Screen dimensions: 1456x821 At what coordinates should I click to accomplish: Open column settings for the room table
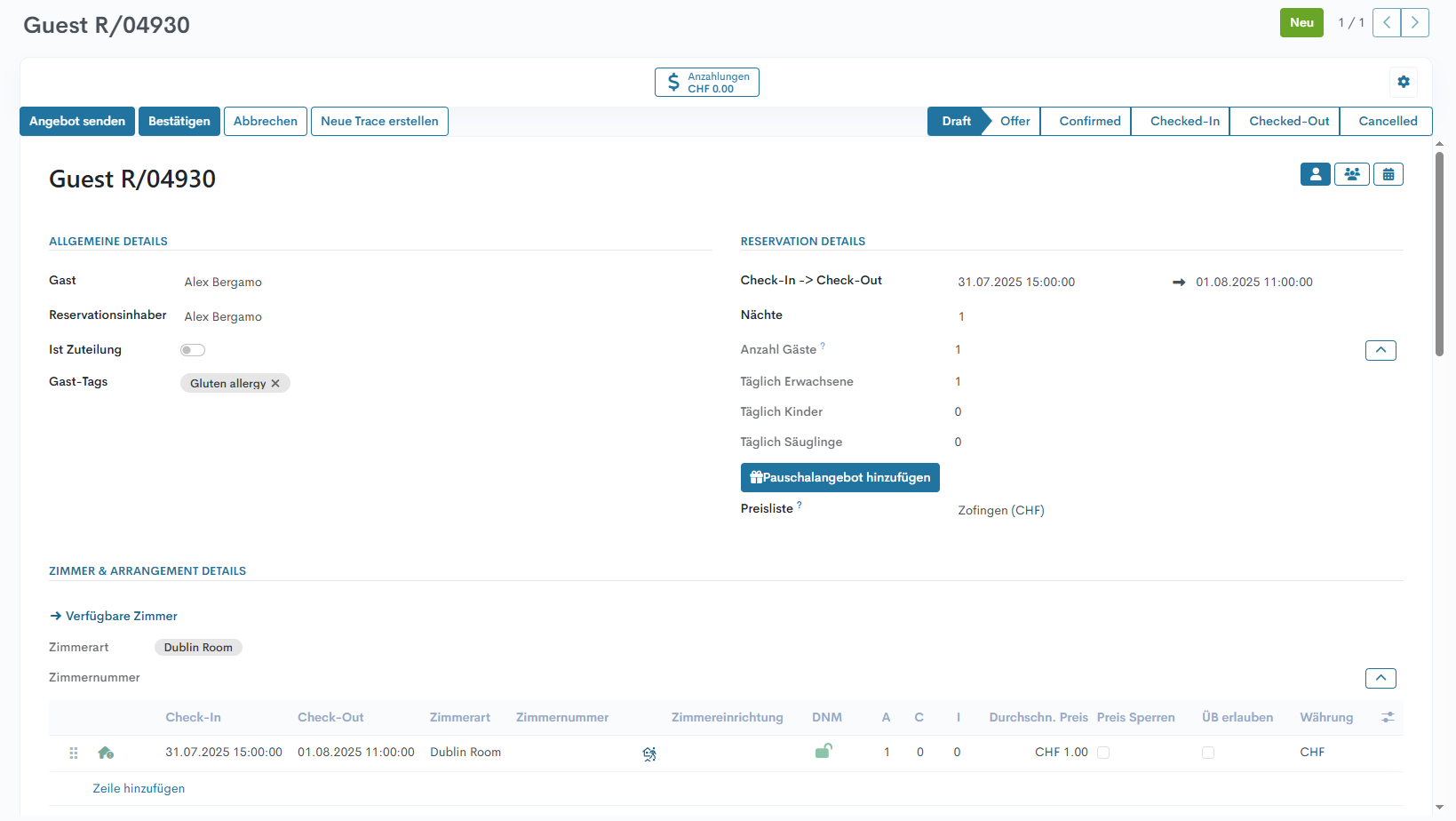point(1388,717)
